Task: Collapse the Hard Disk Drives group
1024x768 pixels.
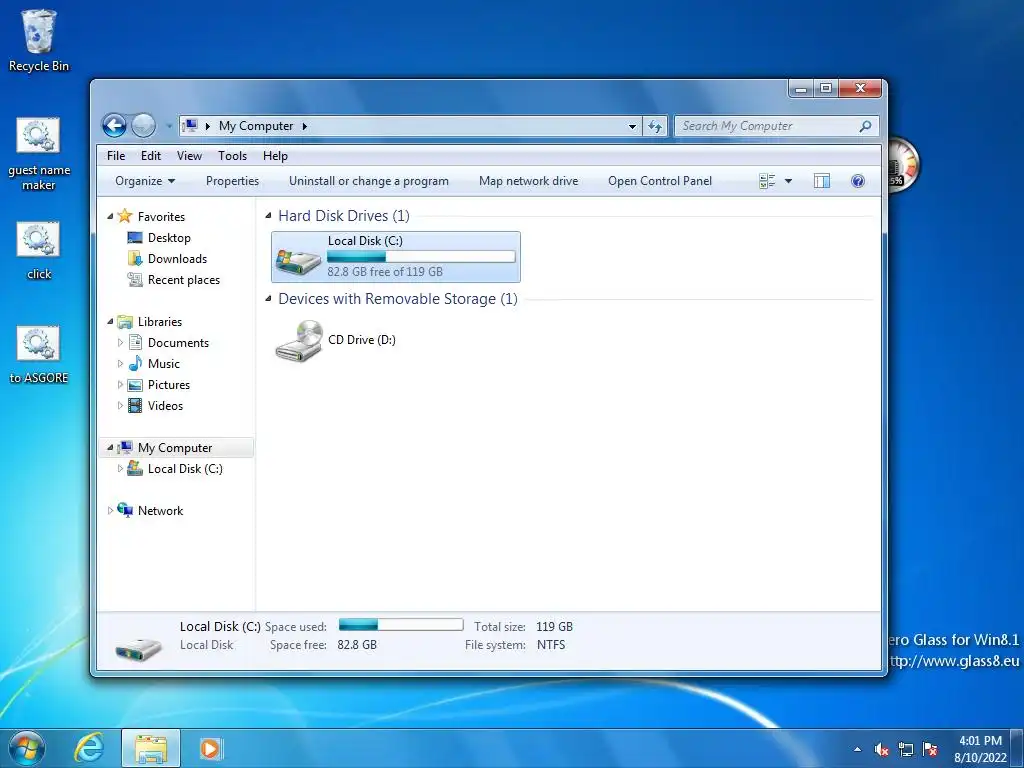Action: tap(268, 216)
